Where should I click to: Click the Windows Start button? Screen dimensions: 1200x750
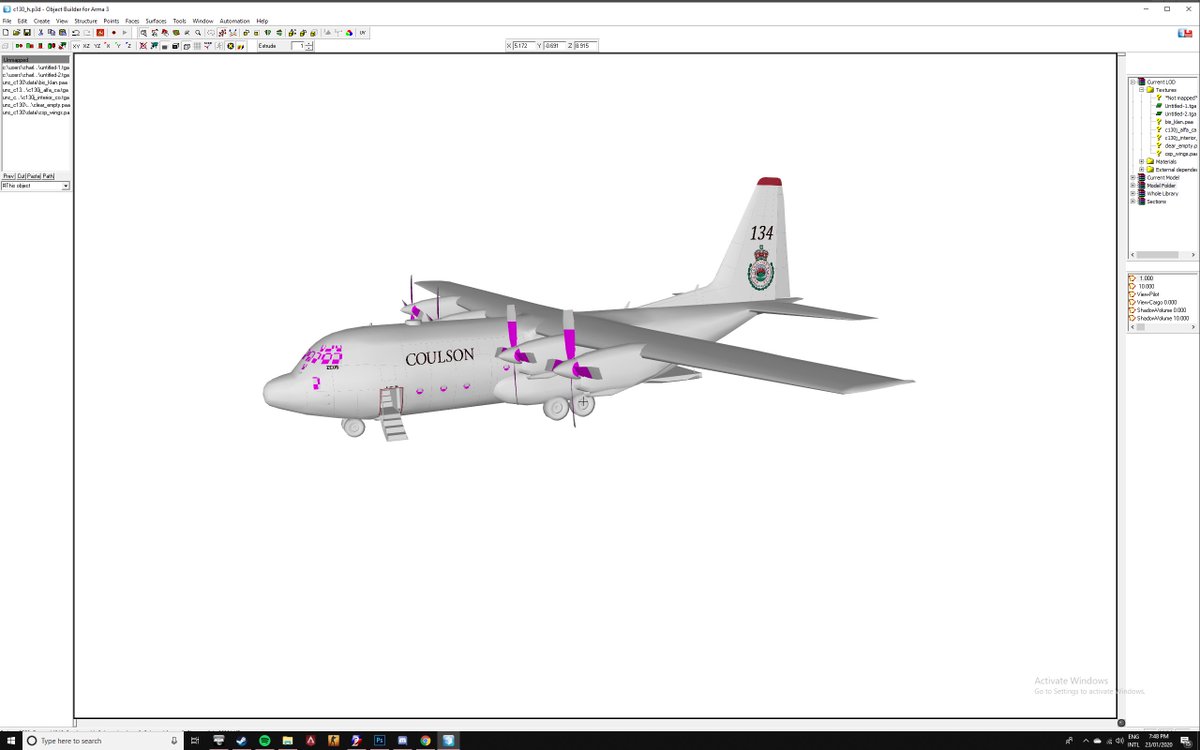pyautogui.click(x=11, y=741)
